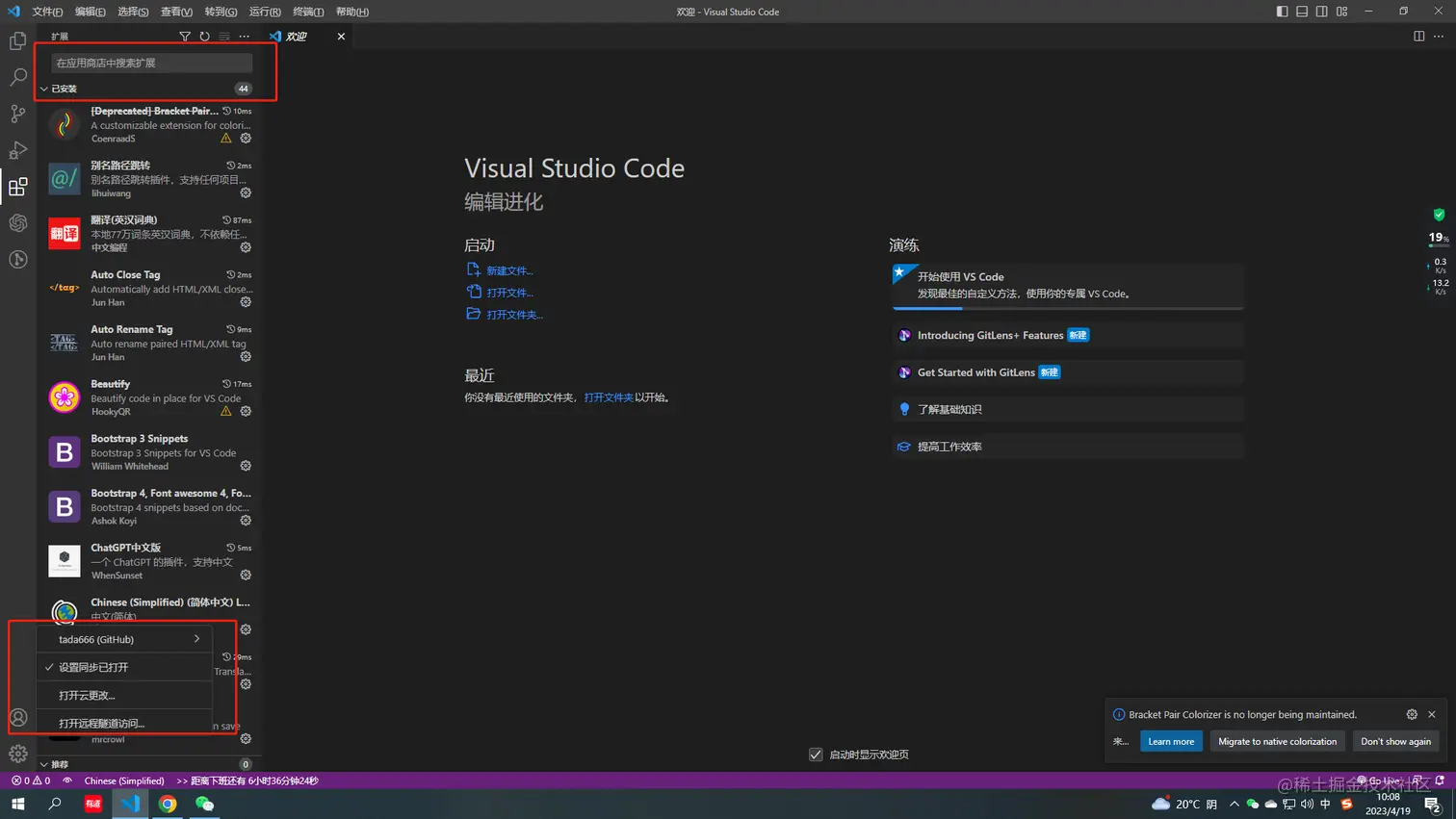Click the extension marketplace search box
This screenshot has height=819, width=1456.
(151, 63)
